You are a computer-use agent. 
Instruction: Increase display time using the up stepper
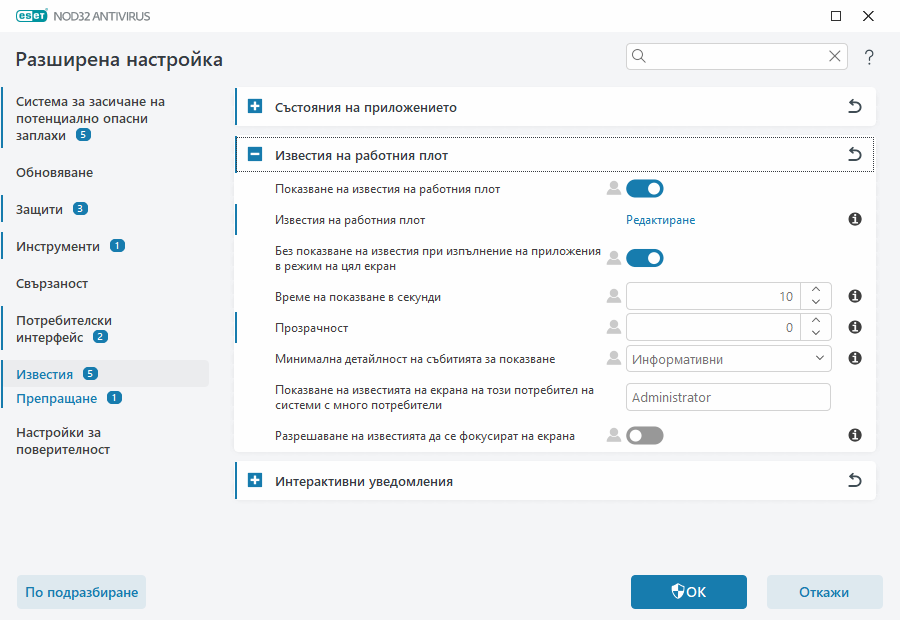click(815, 290)
